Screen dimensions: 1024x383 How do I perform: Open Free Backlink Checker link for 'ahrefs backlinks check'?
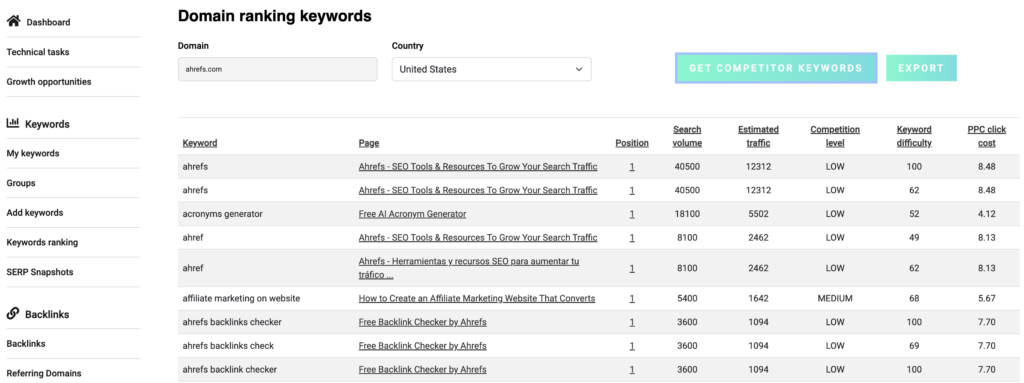pyautogui.click(x=423, y=346)
